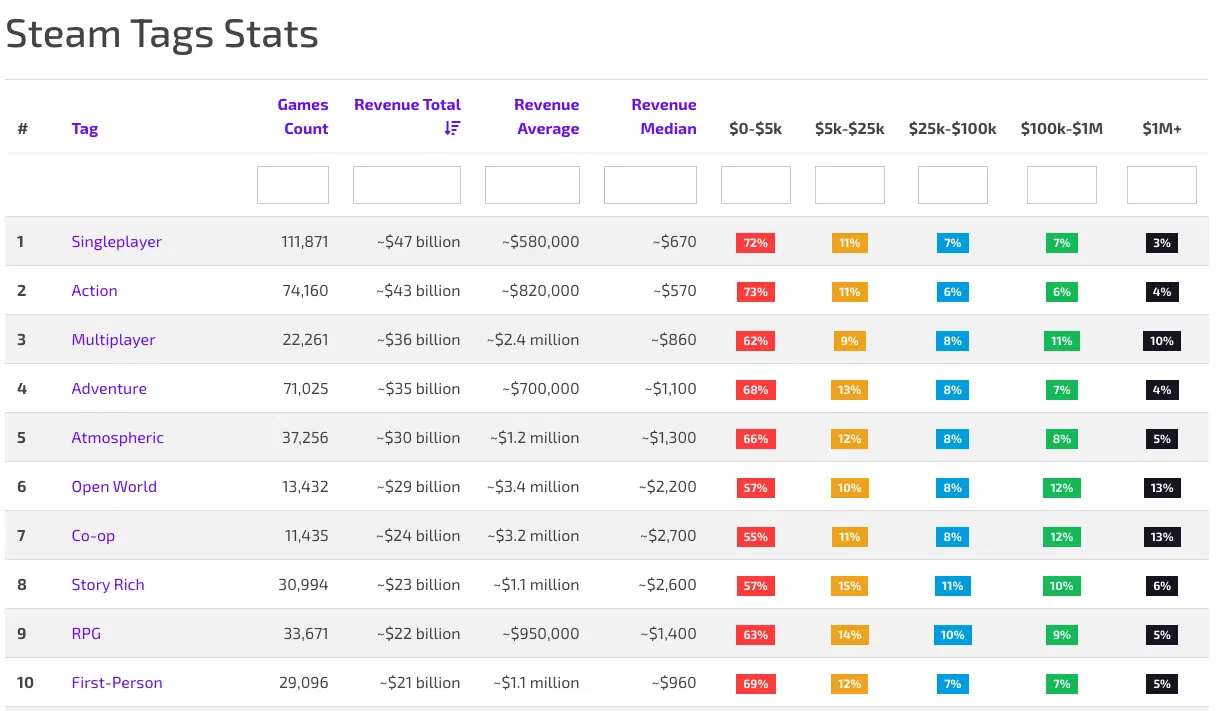
Task: Select the 30,994 games count cell
Action: pyautogui.click(x=303, y=585)
